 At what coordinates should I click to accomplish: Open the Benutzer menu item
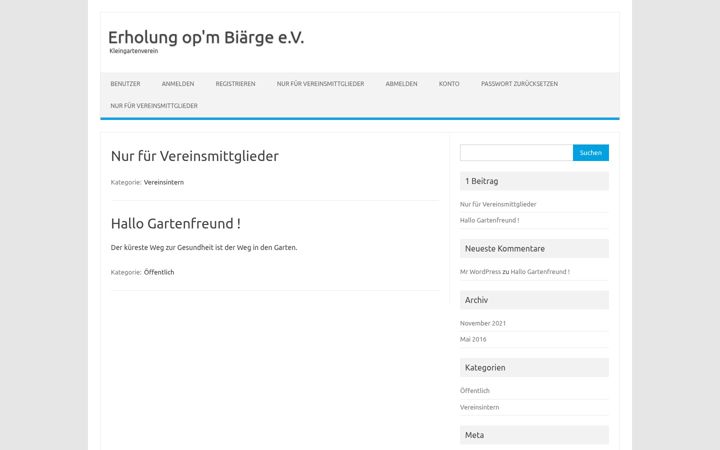click(x=125, y=84)
